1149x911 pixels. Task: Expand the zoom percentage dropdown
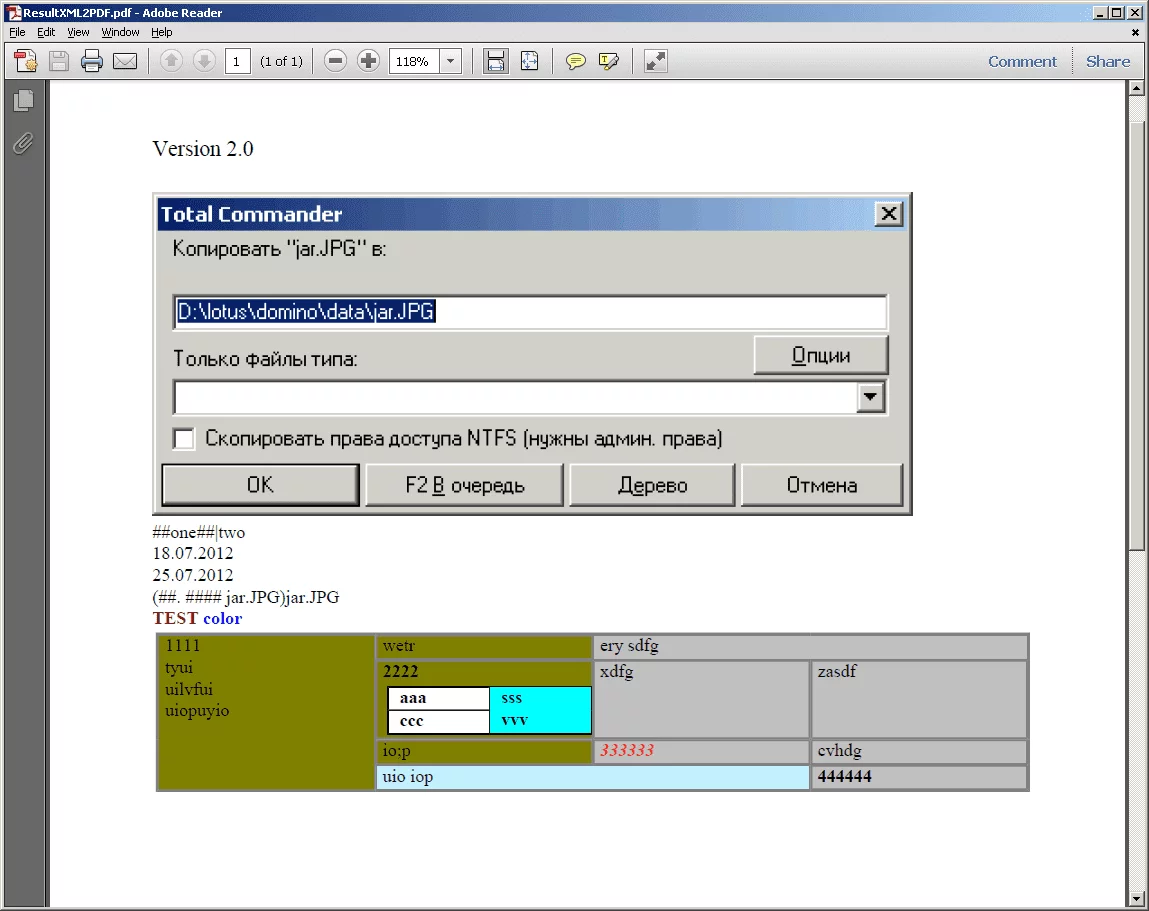coord(450,61)
